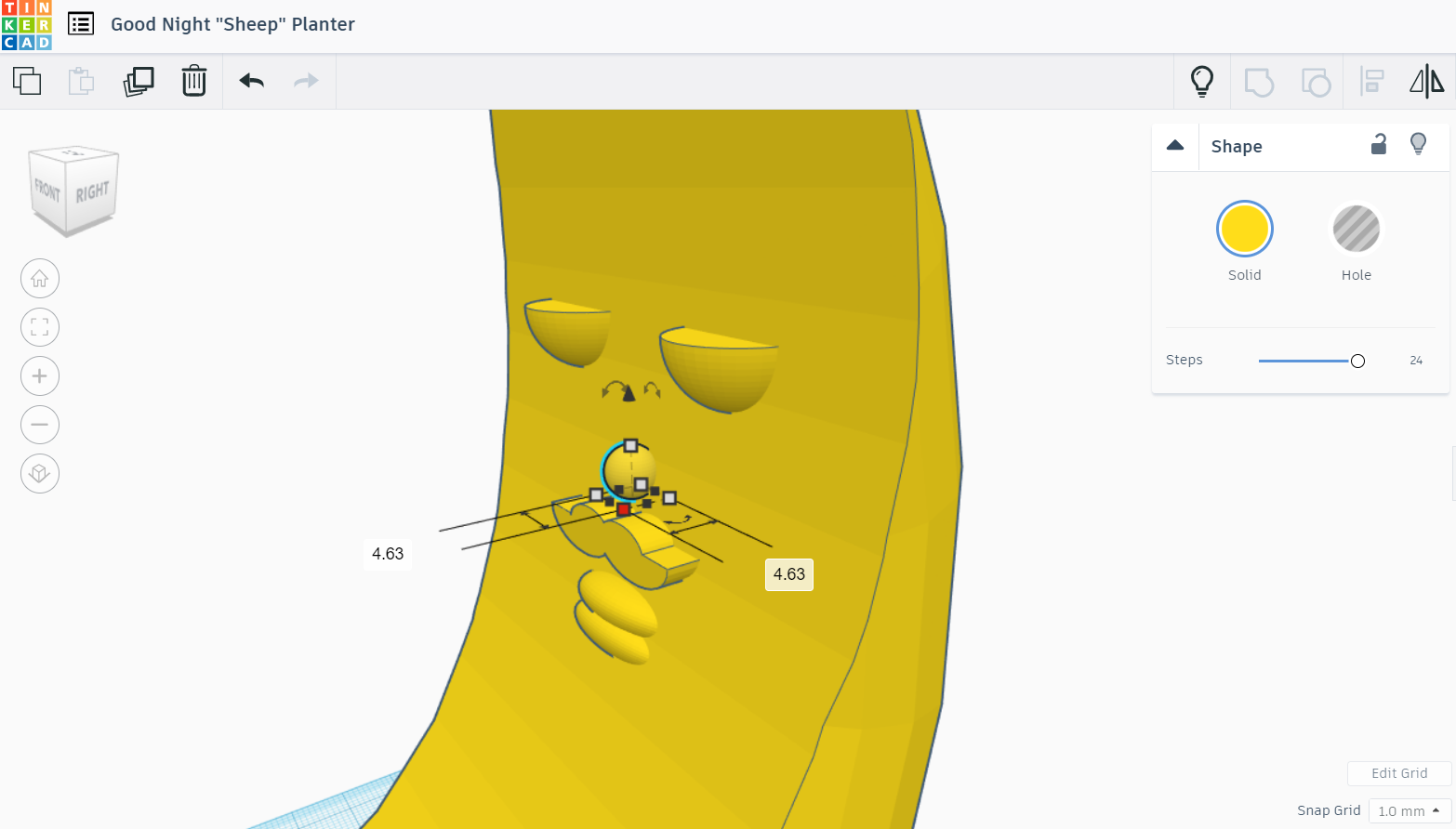Click the Group shapes icon
Image resolution: width=1456 pixels, height=829 pixels.
pos(1259,83)
